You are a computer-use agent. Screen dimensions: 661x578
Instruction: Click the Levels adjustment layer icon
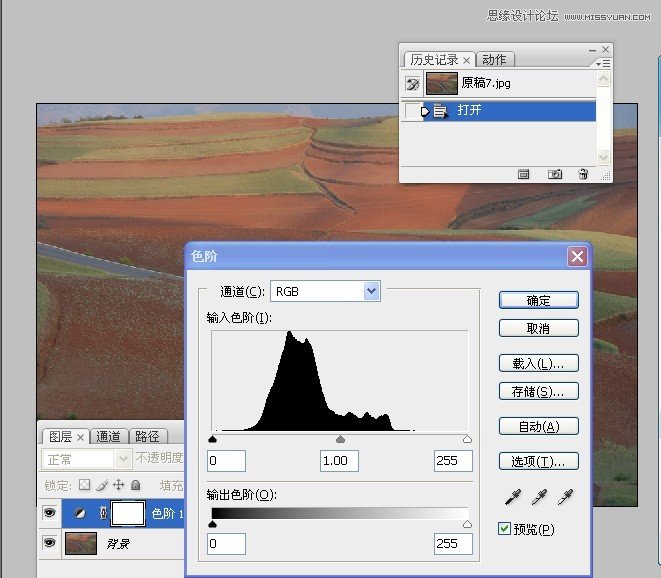(80, 513)
